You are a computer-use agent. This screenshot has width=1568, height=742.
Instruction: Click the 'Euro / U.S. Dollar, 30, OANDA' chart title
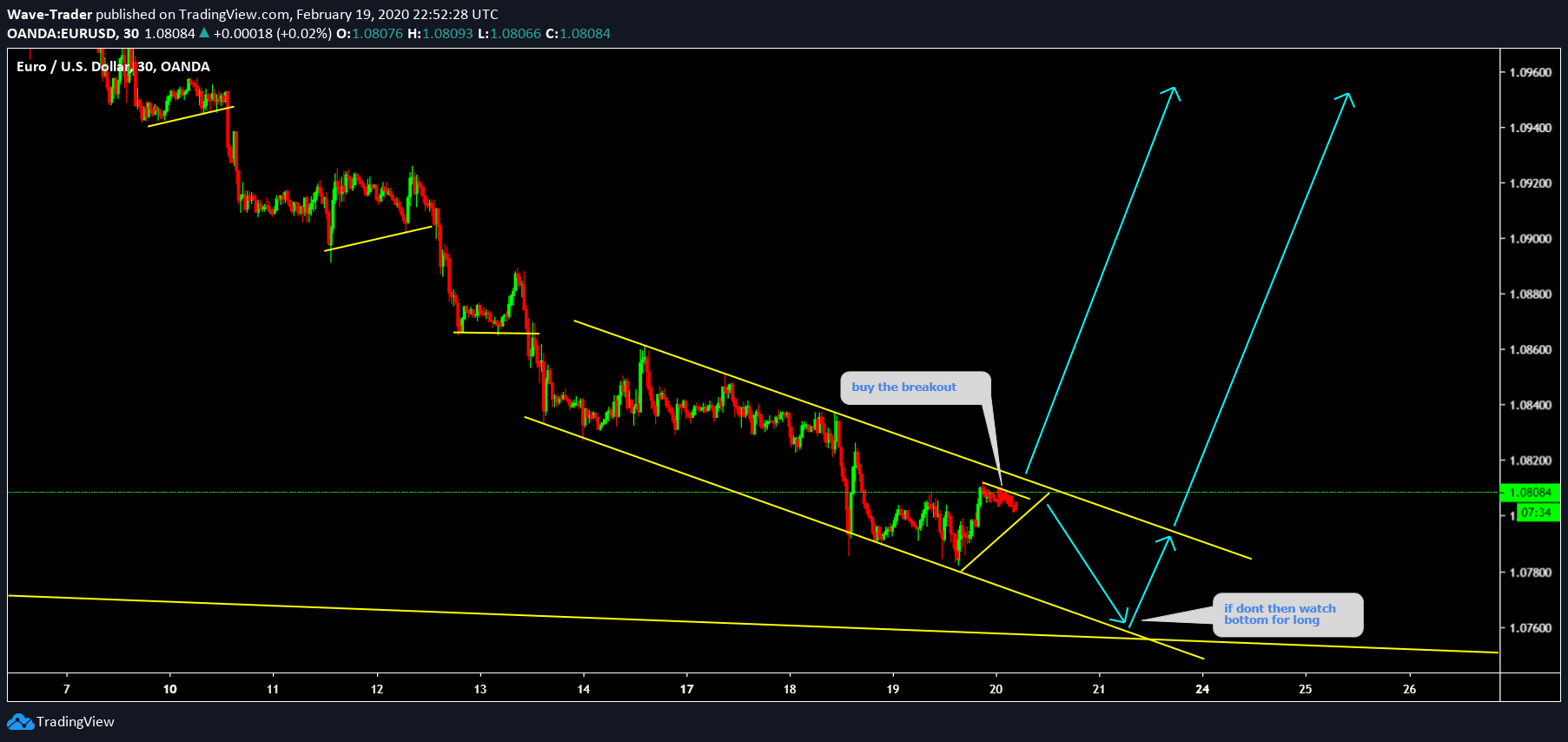click(x=113, y=67)
